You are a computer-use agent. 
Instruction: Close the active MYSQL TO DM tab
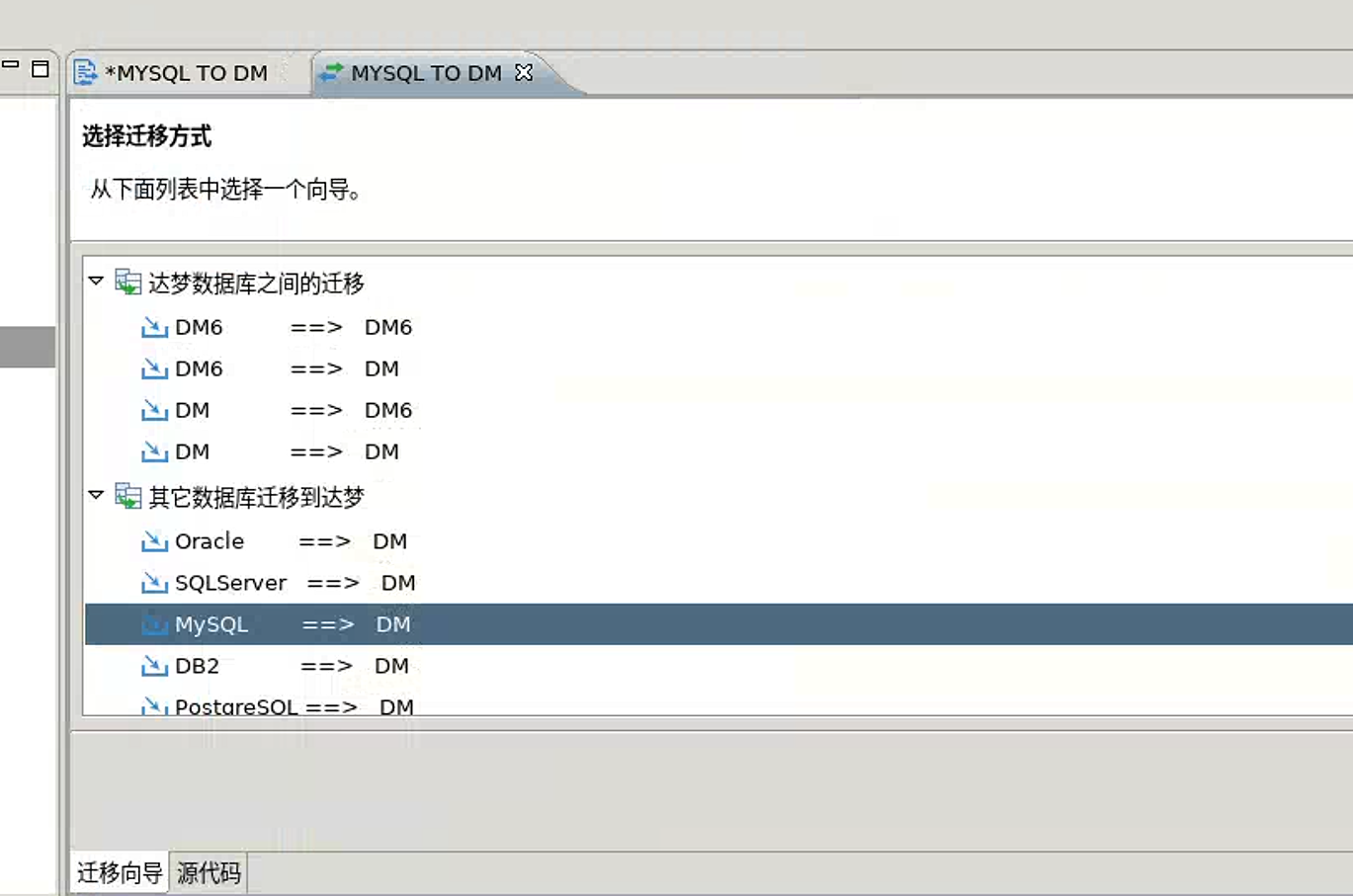(x=524, y=72)
